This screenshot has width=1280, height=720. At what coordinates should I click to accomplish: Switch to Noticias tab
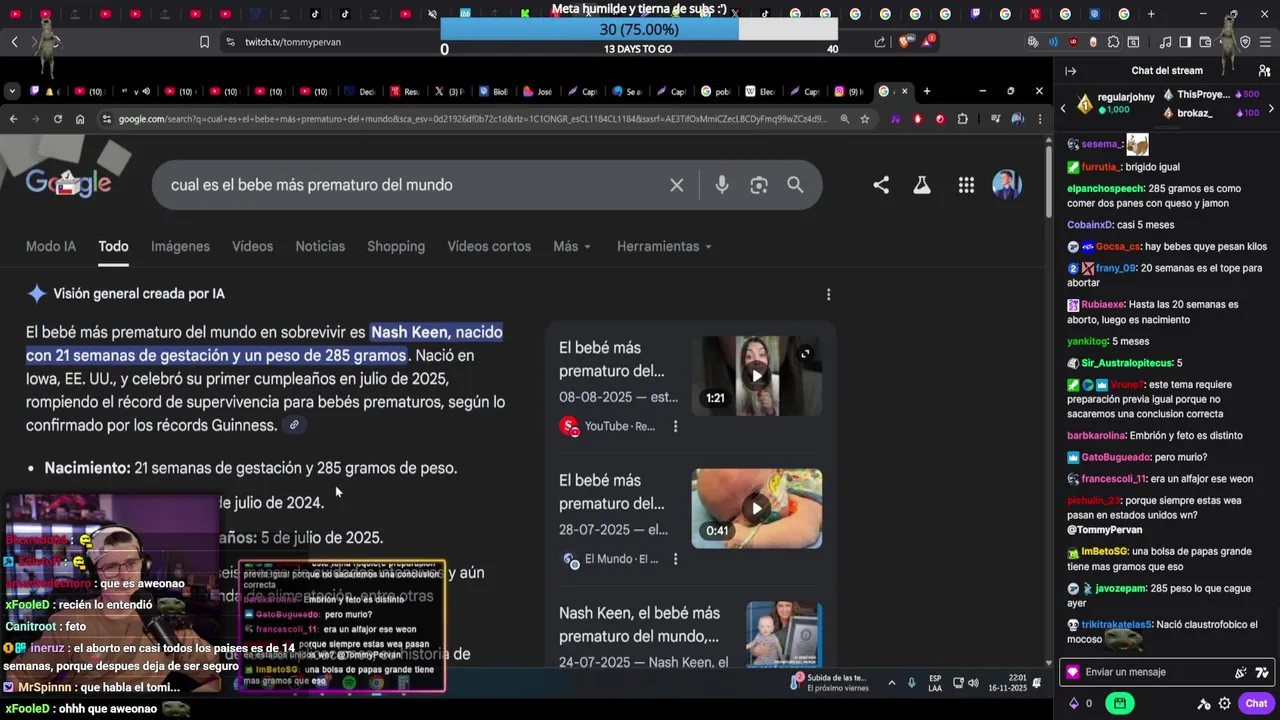(x=320, y=246)
